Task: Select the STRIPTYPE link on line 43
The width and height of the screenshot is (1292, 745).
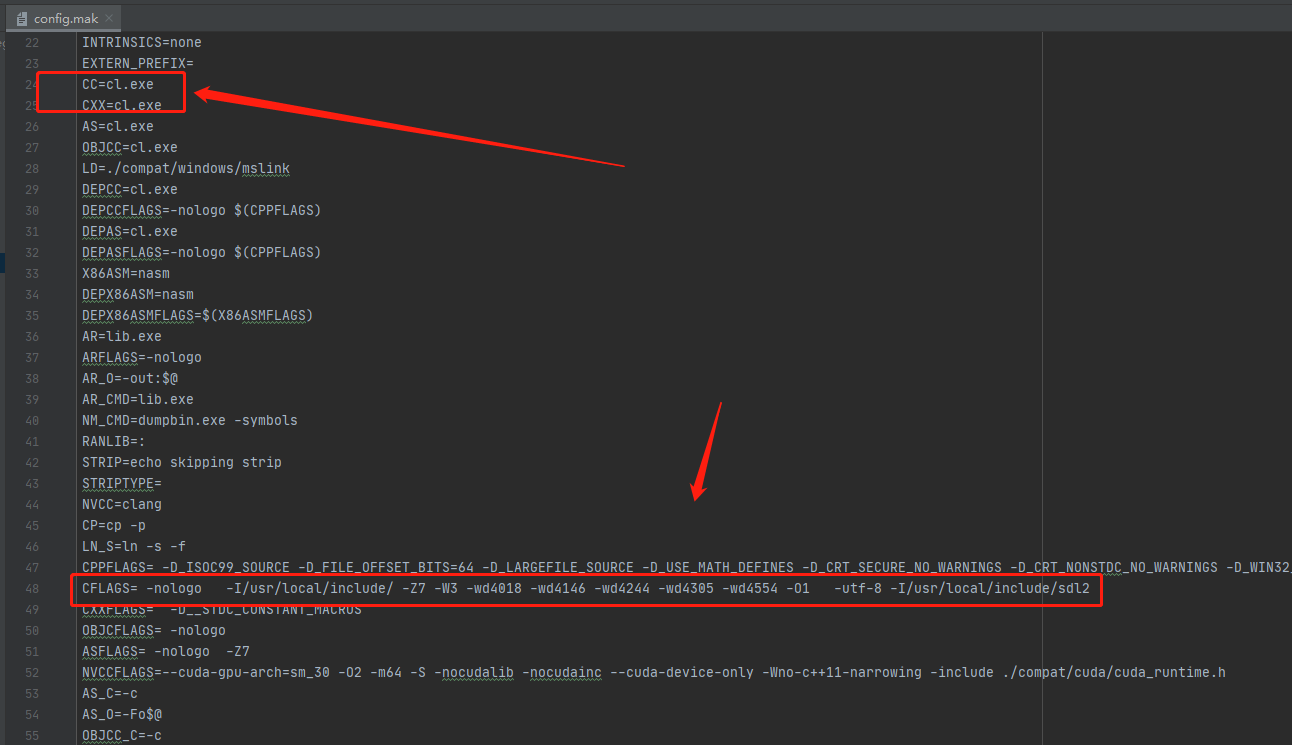Action: (x=120, y=483)
